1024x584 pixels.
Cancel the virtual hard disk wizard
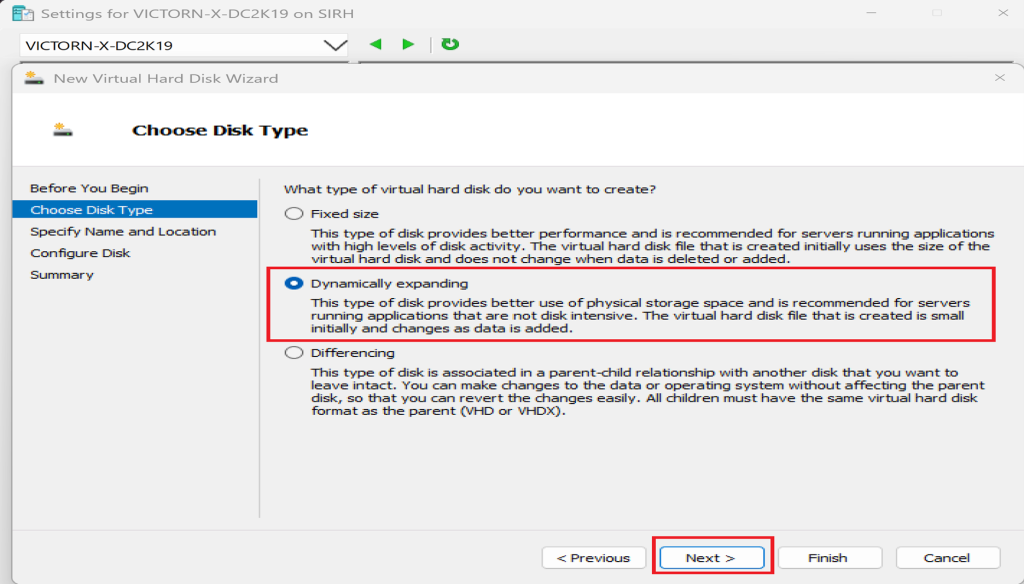tap(947, 558)
